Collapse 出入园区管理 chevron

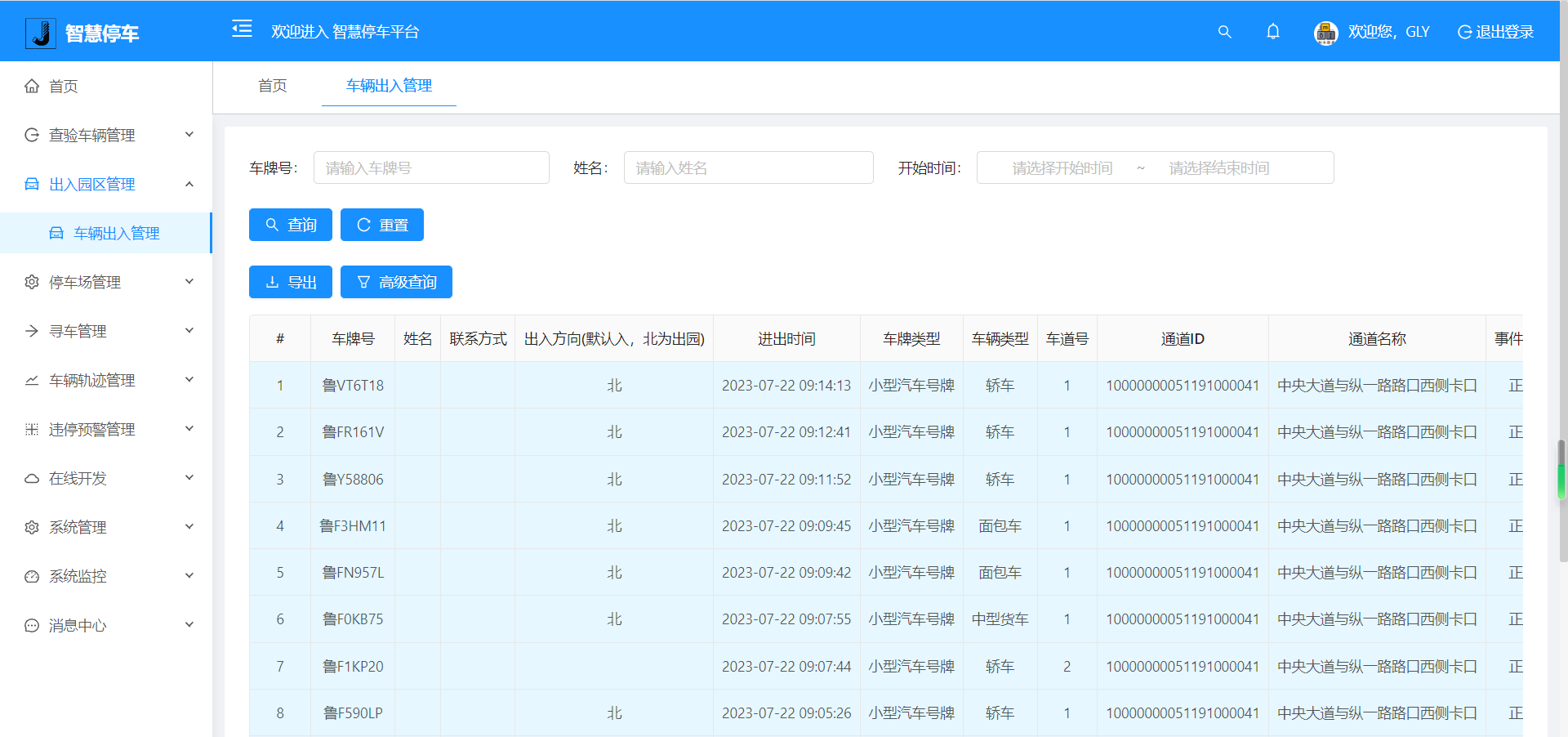pos(189,184)
